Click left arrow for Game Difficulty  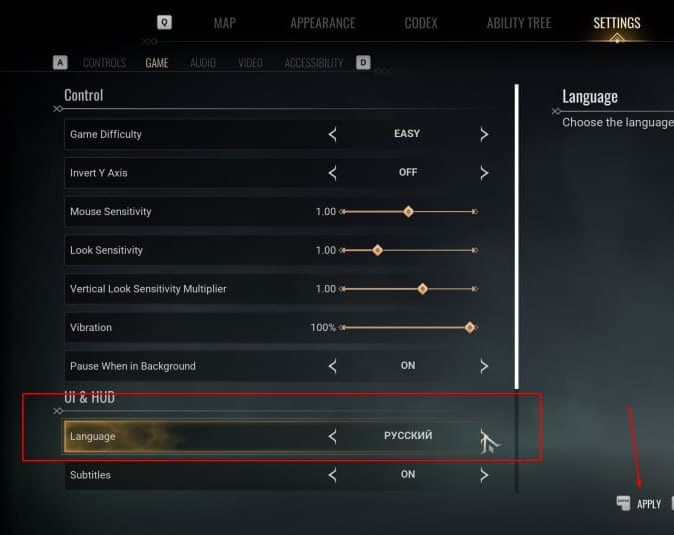click(332, 135)
